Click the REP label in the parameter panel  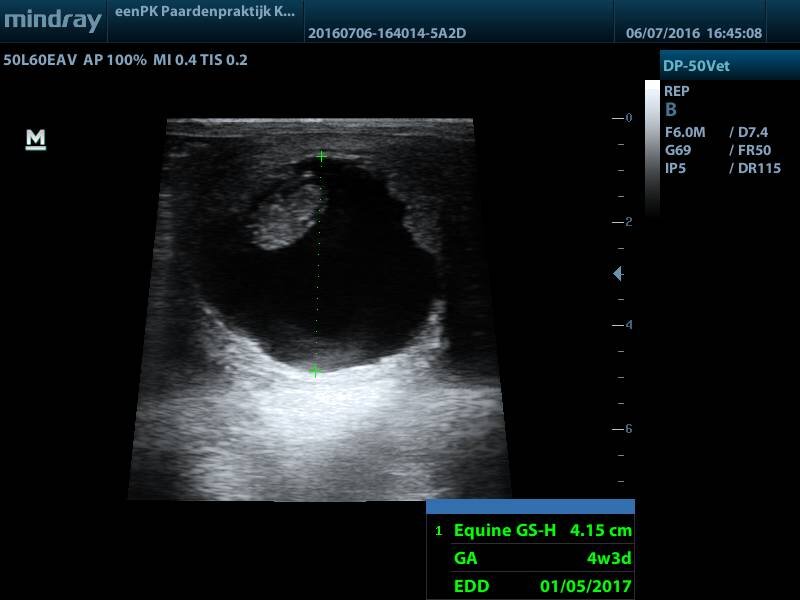[677, 91]
